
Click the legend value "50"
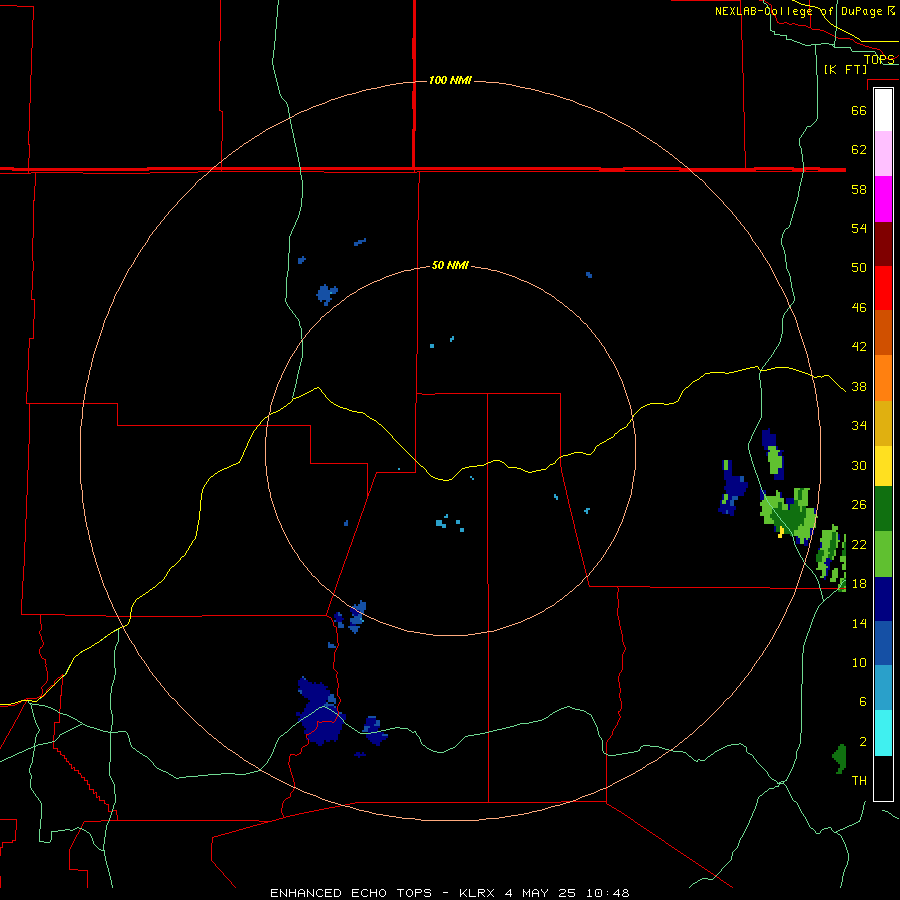pyautogui.click(x=859, y=268)
